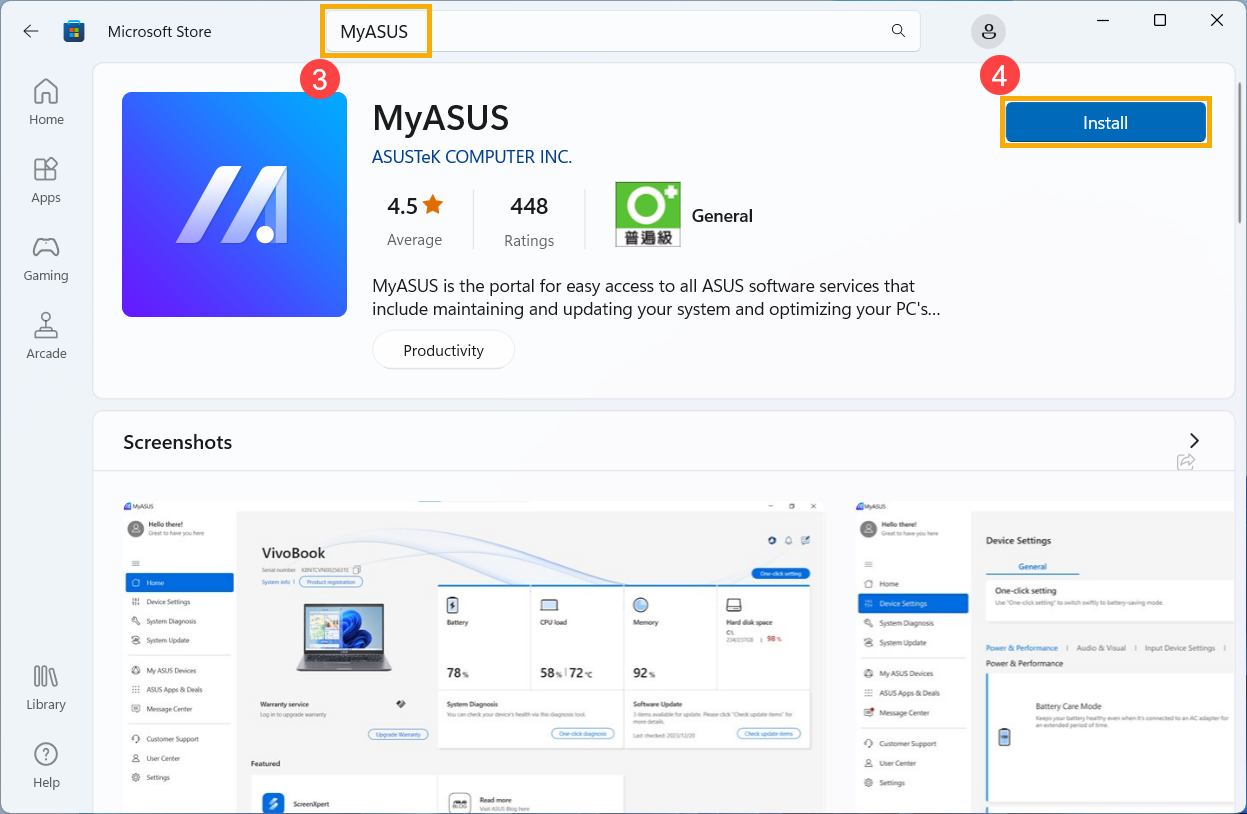1247x814 pixels.
Task: Install the MyASUS app
Action: click(1105, 123)
